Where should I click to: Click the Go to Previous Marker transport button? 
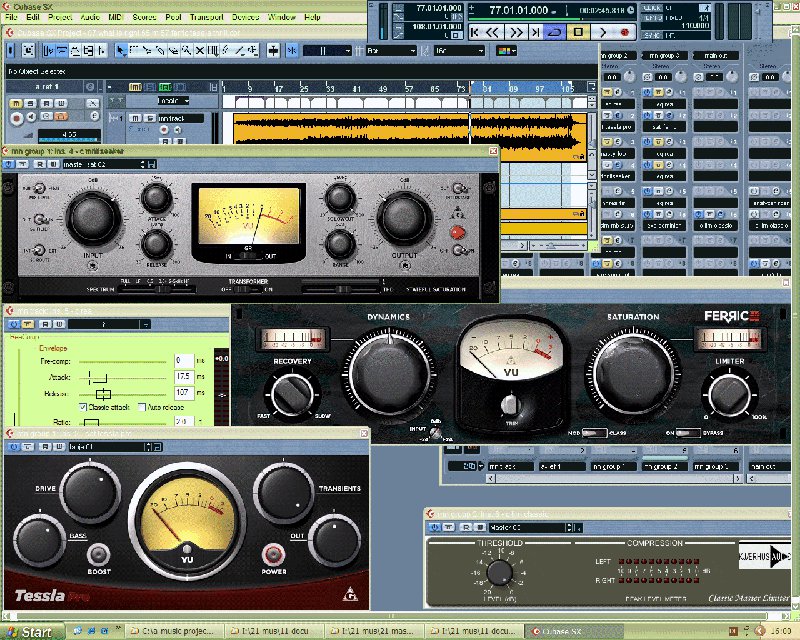pos(475,32)
